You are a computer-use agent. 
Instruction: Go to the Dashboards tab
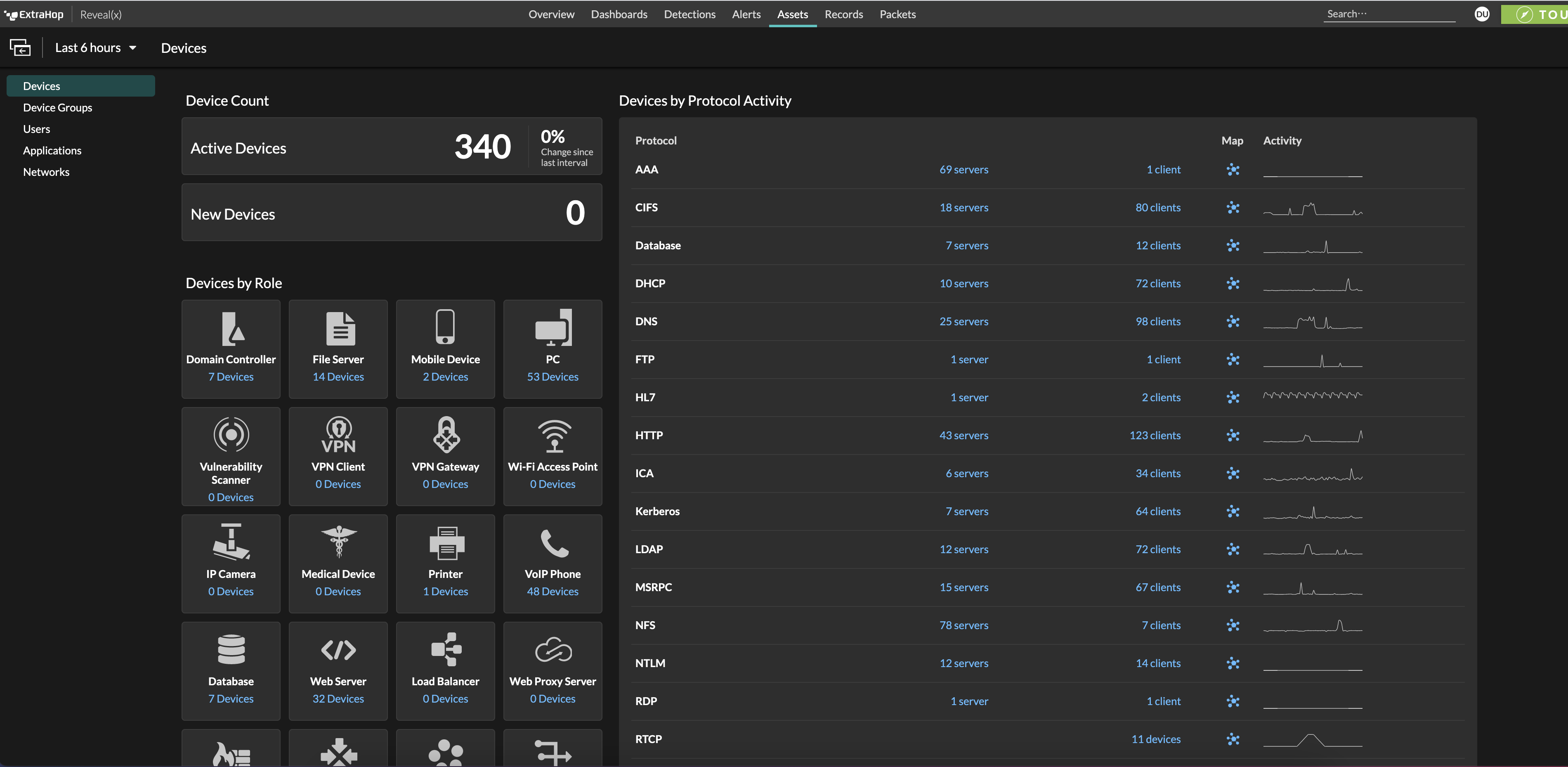pyautogui.click(x=619, y=14)
